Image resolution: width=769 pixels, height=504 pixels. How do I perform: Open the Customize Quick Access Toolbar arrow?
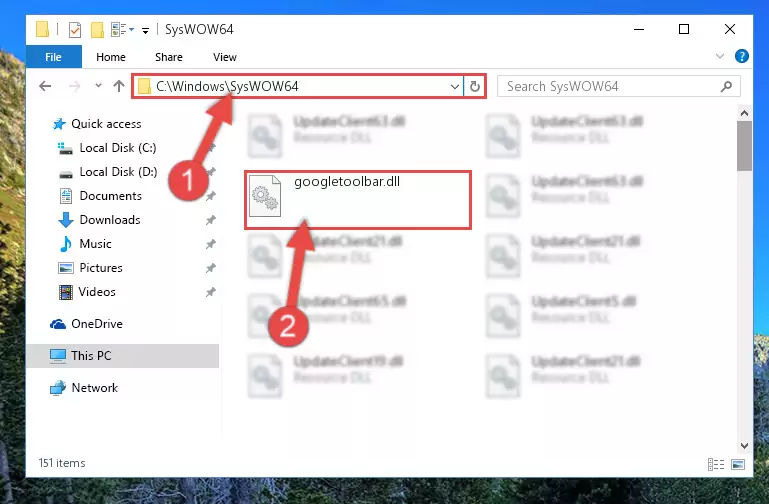(145, 30)
